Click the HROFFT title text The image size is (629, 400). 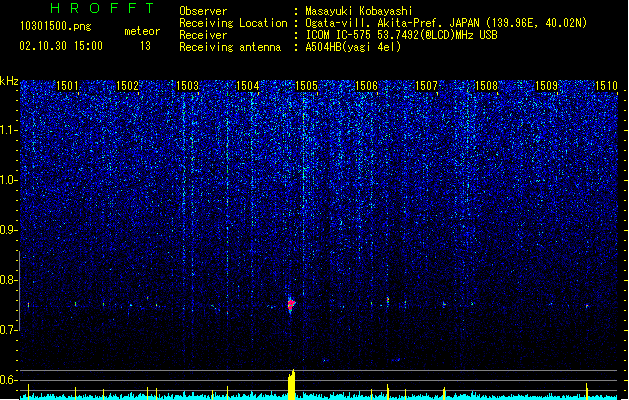(x=103, y=8)
